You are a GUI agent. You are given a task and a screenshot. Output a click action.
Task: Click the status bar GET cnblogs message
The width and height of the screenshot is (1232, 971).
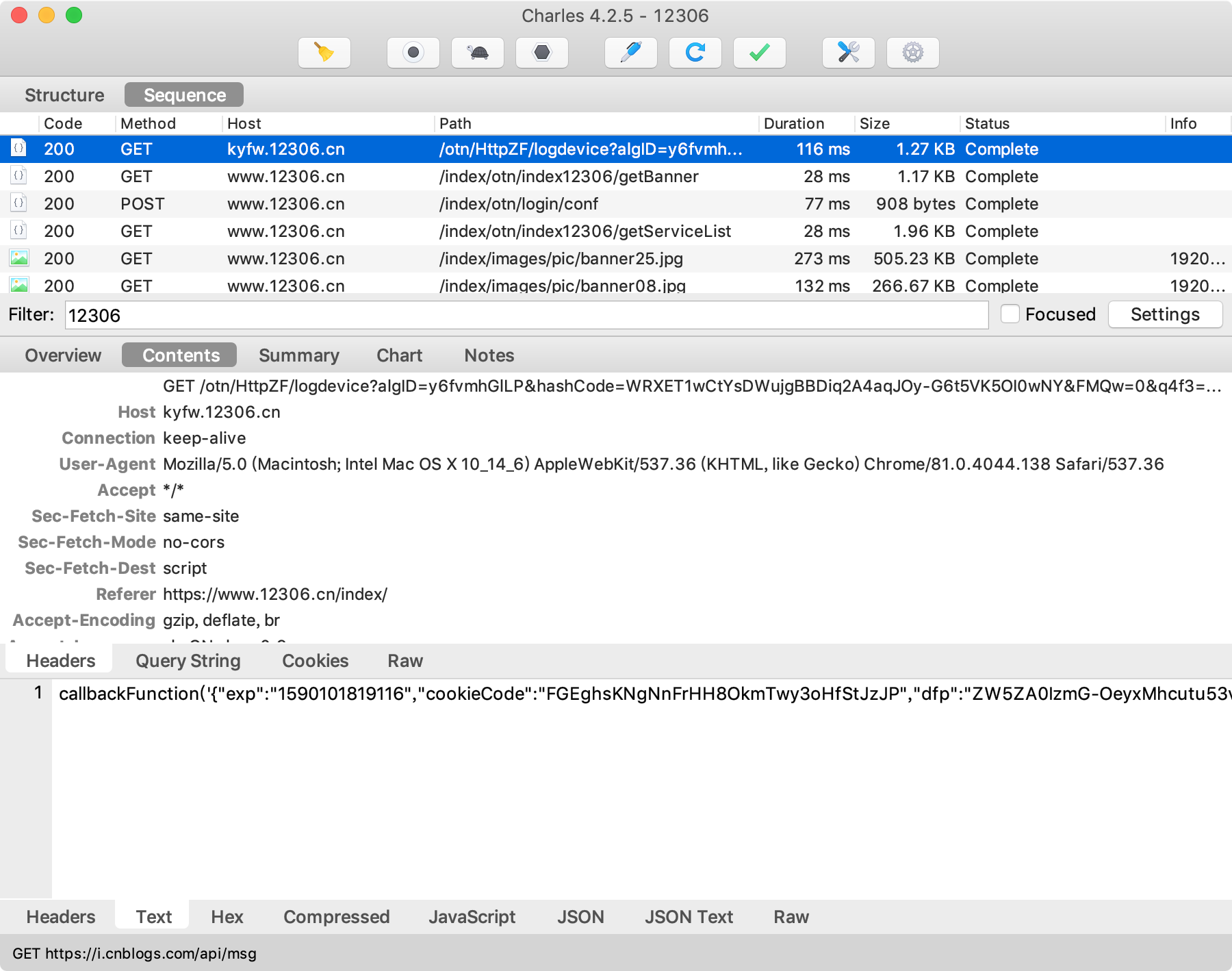[134, 953]
